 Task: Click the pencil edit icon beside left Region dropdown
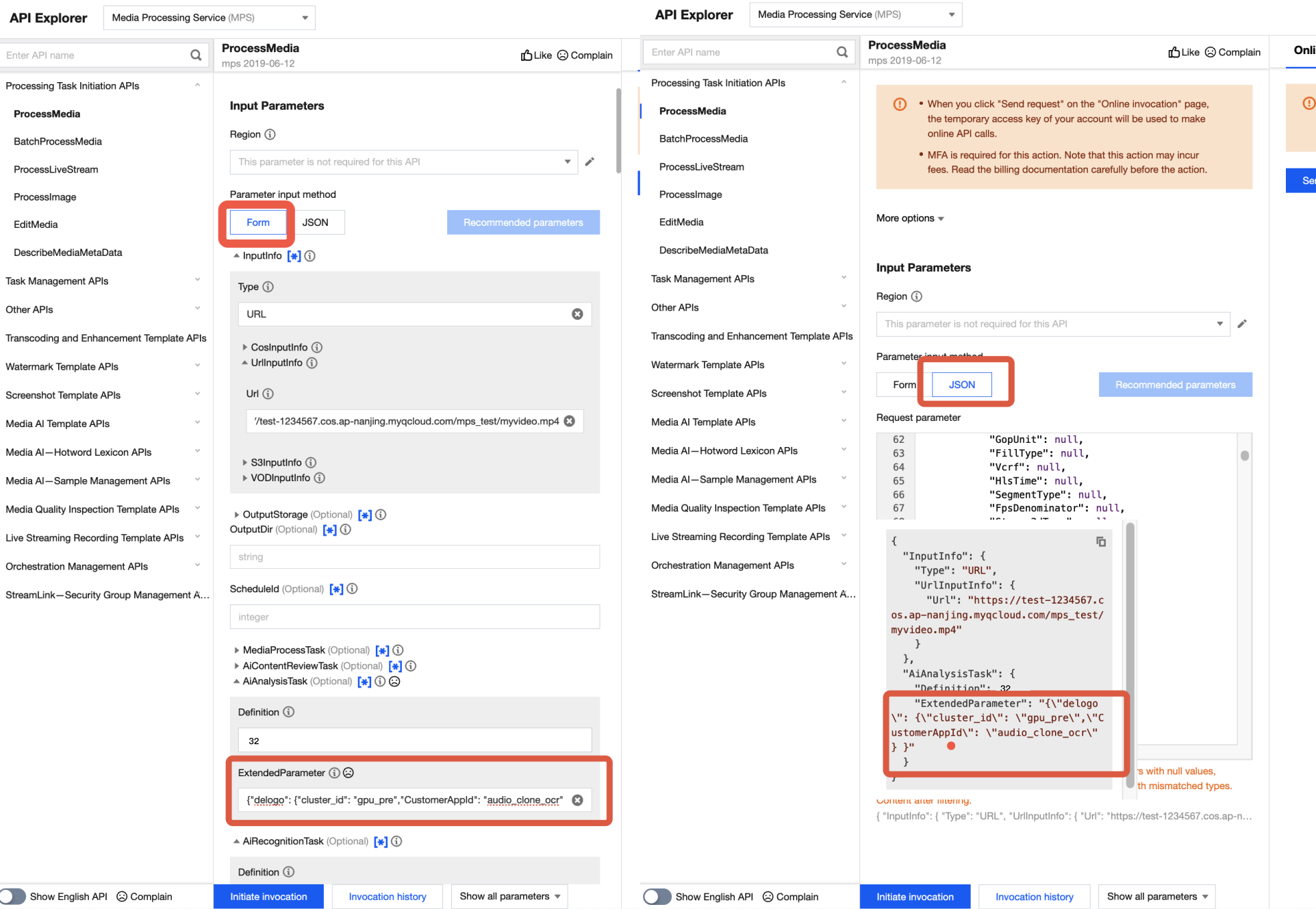tap(590, 162)
